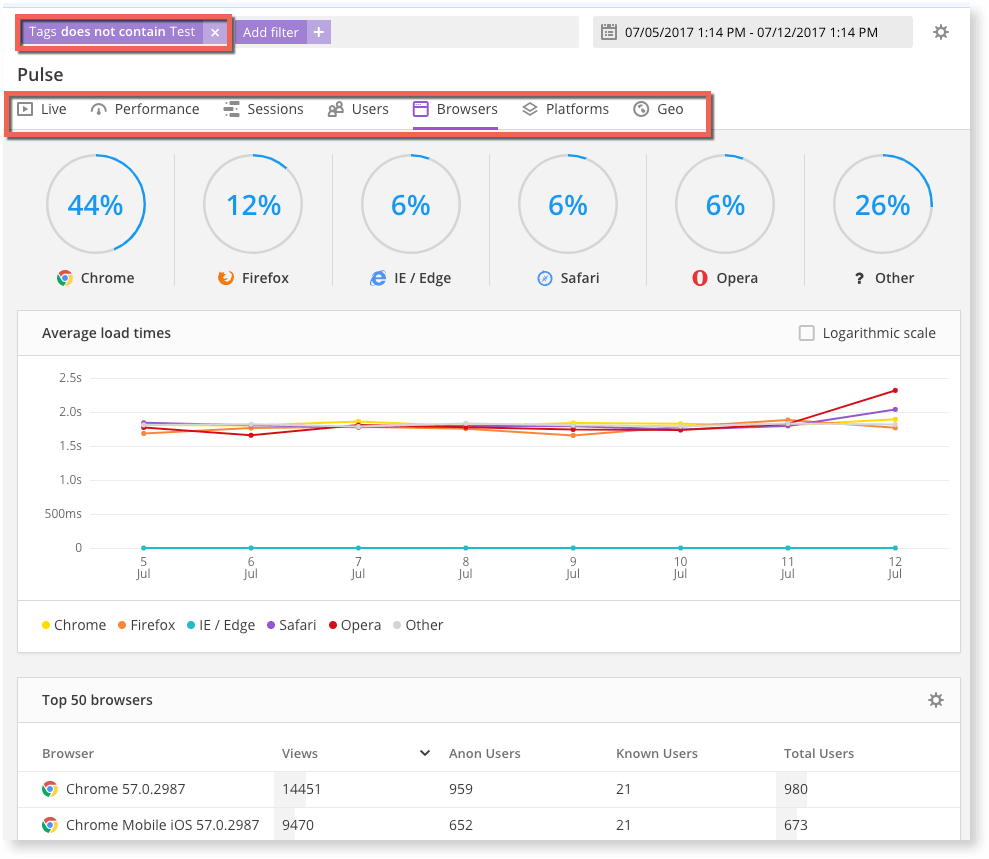Click the Chrome browser icon above its percentage circle

pos(64,278)
